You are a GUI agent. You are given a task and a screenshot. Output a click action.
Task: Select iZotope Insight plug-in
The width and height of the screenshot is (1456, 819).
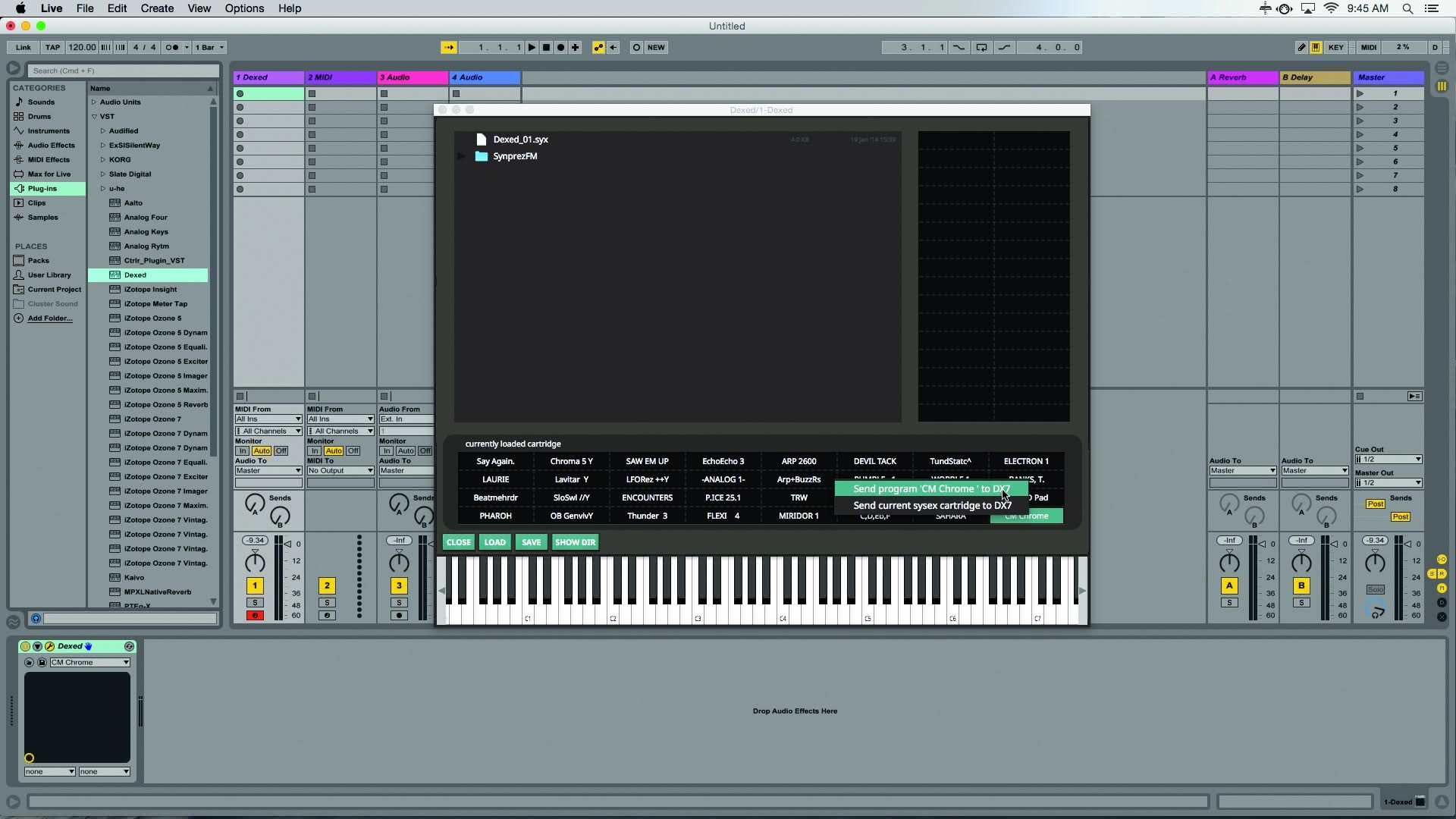pos(150,289)
